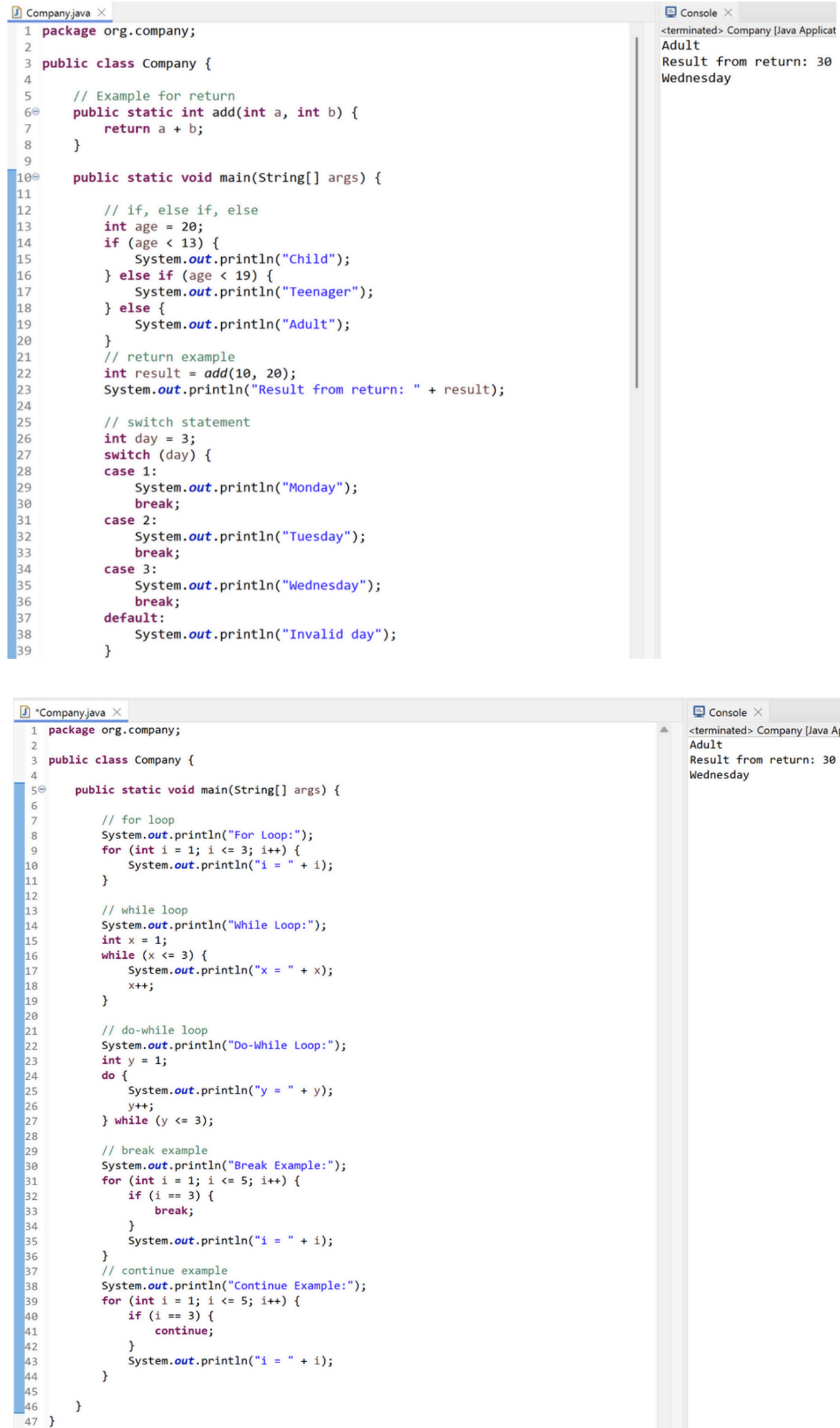Click the Java file icon on the saved Company.java tab
This screenshot has width=840, height=1428.
[x=17, y=12]
